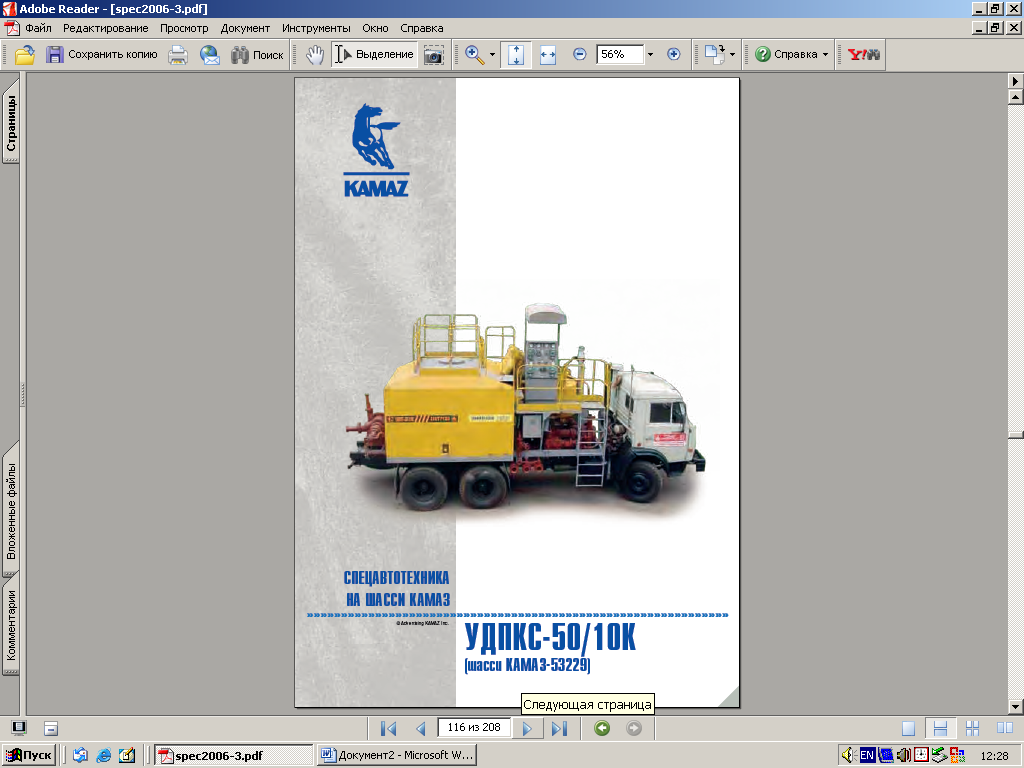The height and width of the screenshot is (768, 1024).
Task: Toggle Fit Width view button
Action: point(548,55)
